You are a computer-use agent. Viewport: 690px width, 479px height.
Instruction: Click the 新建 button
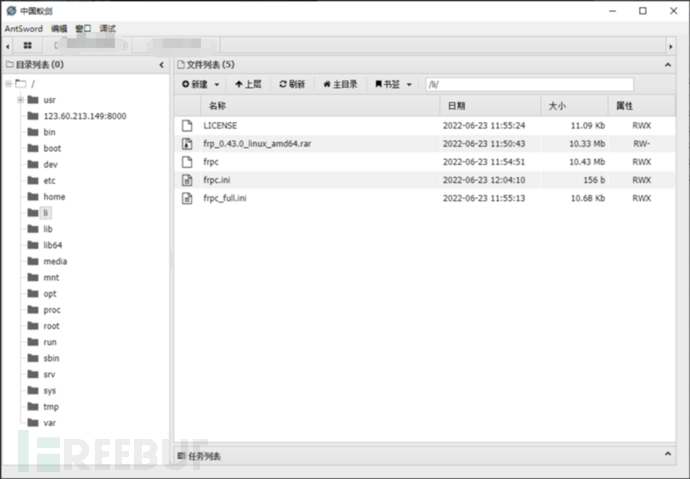(x=195, y=84)
